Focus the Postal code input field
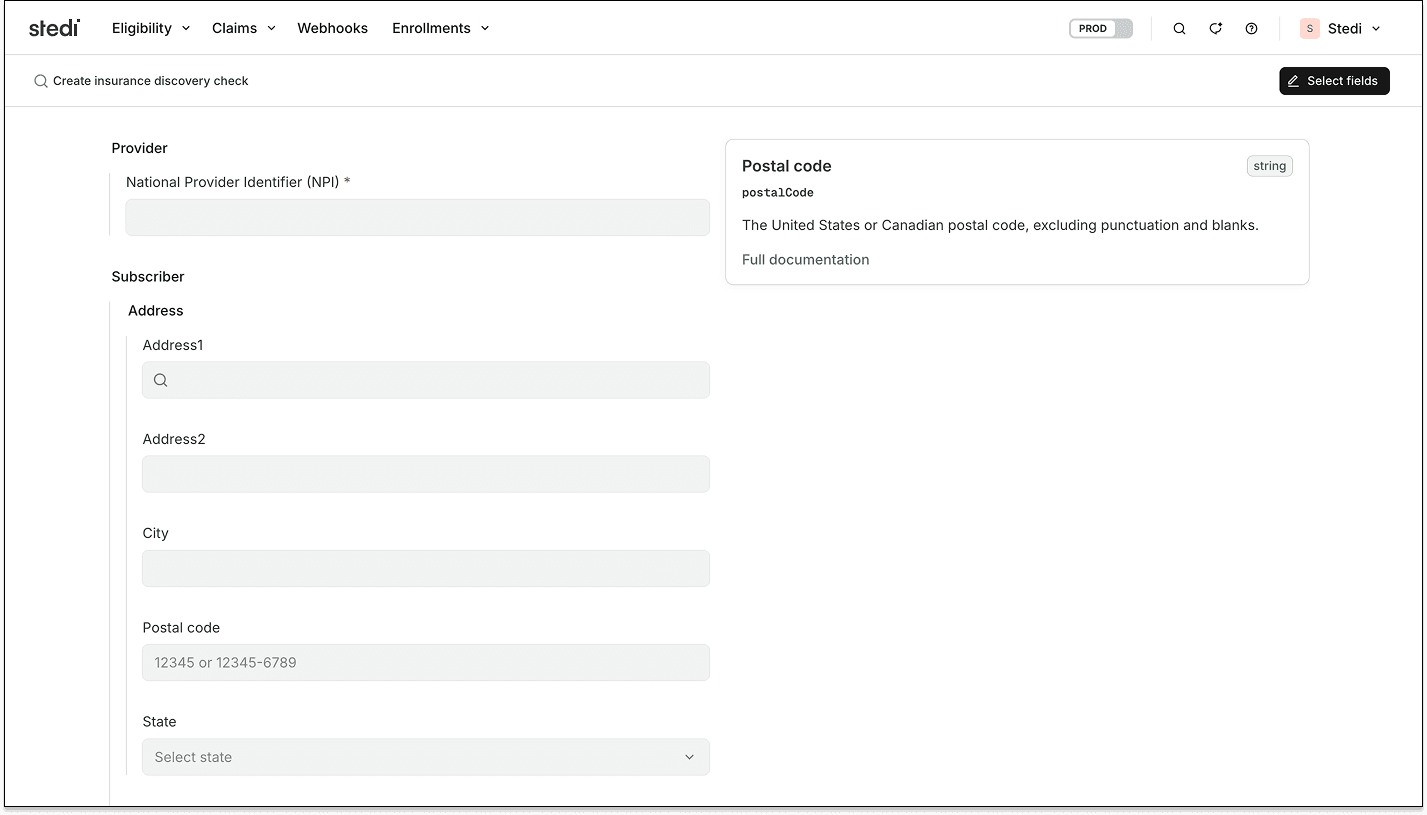 426,662
